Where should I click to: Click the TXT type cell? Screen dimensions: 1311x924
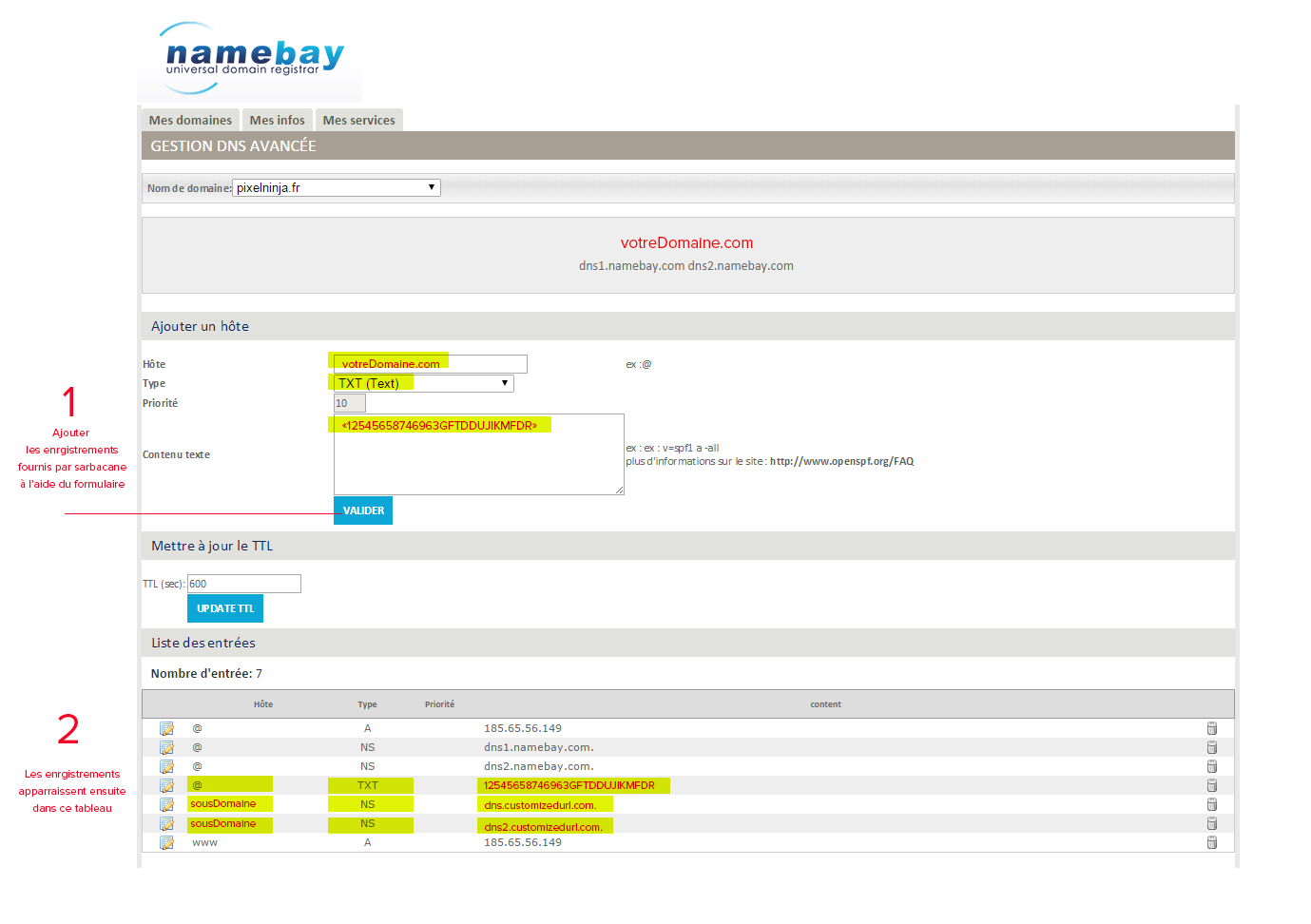point(370,785)
